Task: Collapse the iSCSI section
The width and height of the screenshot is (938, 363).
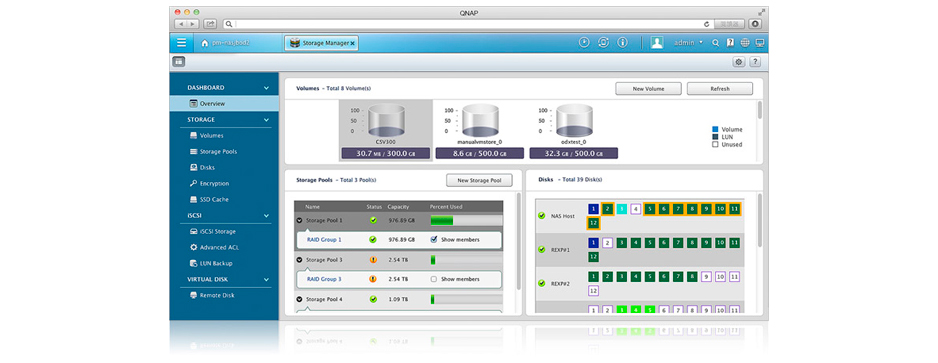Action: [266, 215]
